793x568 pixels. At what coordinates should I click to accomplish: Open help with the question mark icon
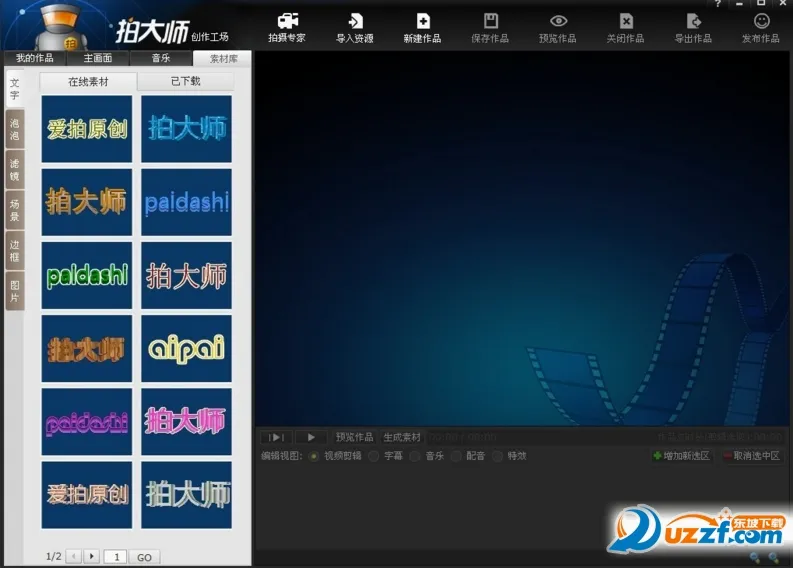[x=718, y=4]
